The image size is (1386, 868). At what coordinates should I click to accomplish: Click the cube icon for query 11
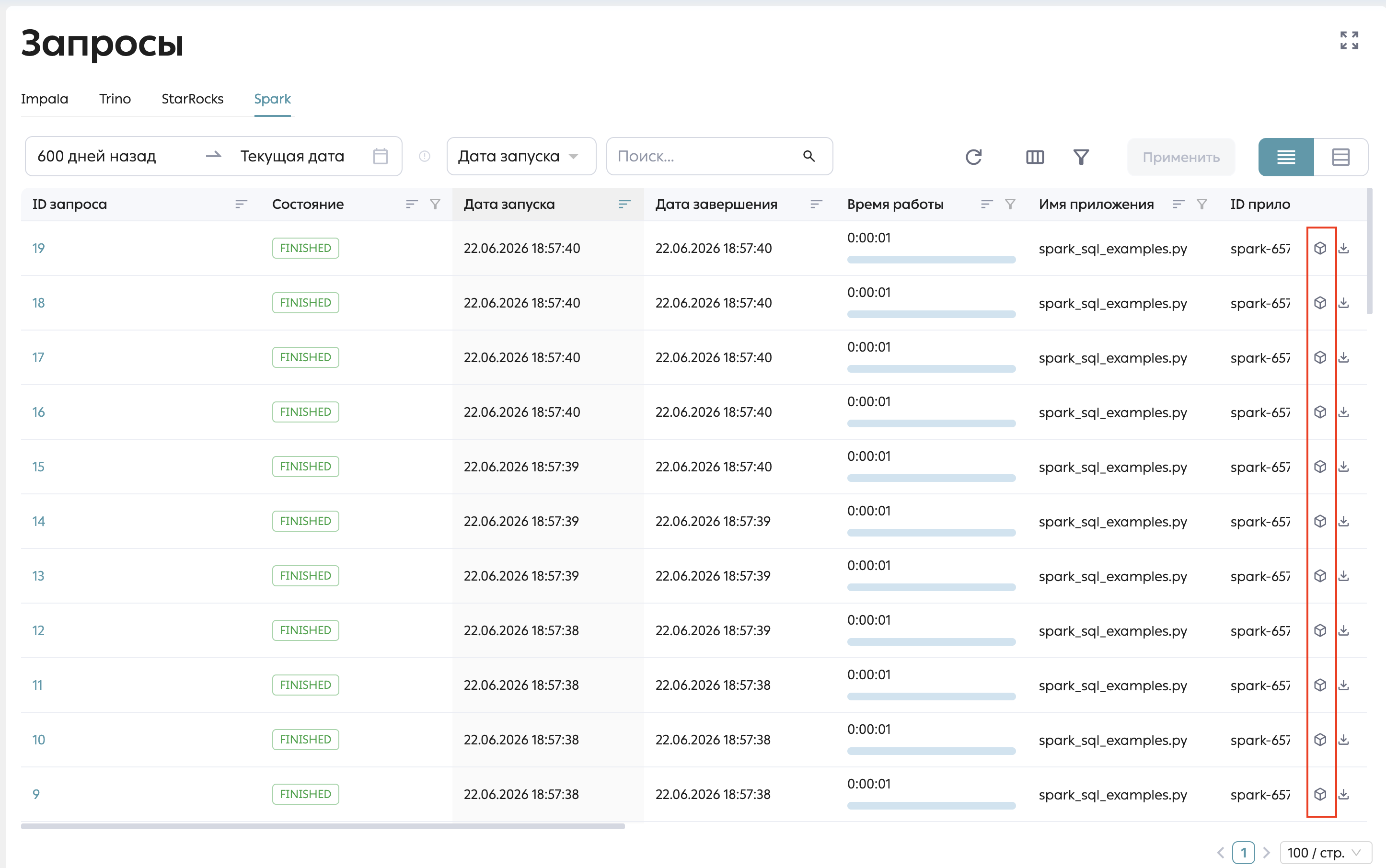click(1320, 685)
